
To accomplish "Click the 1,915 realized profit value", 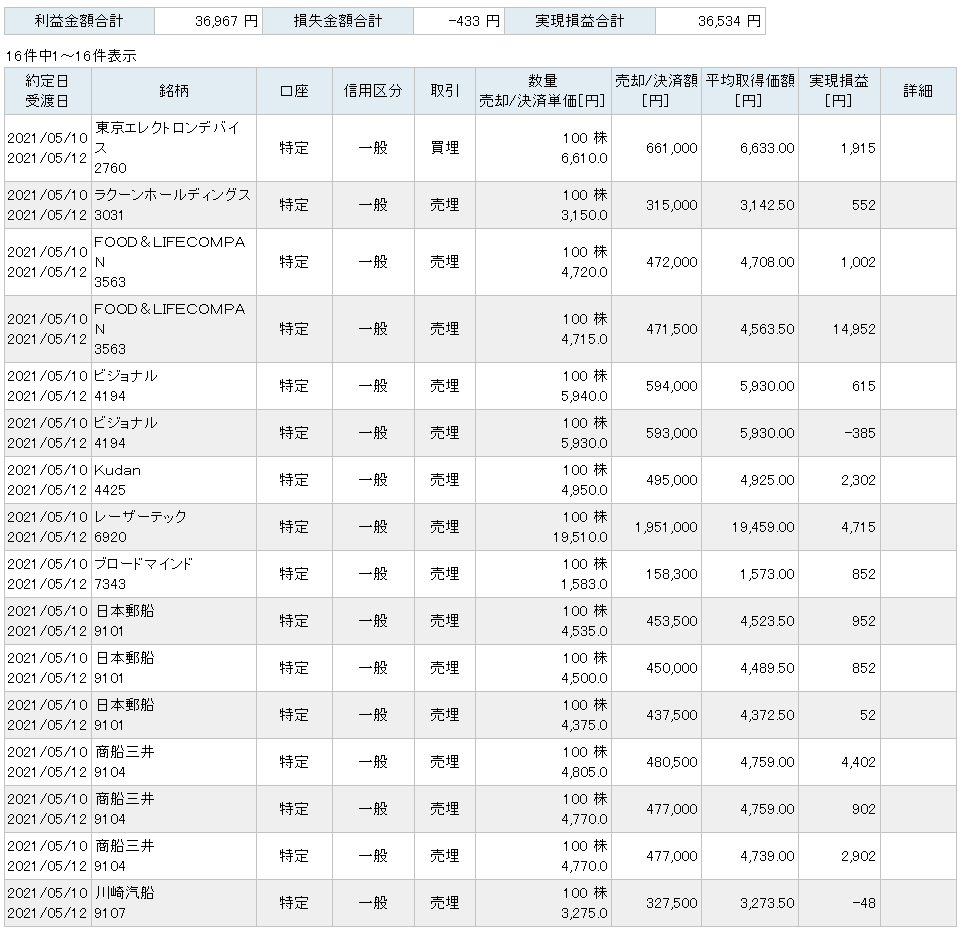I will [x=858, y=148].
